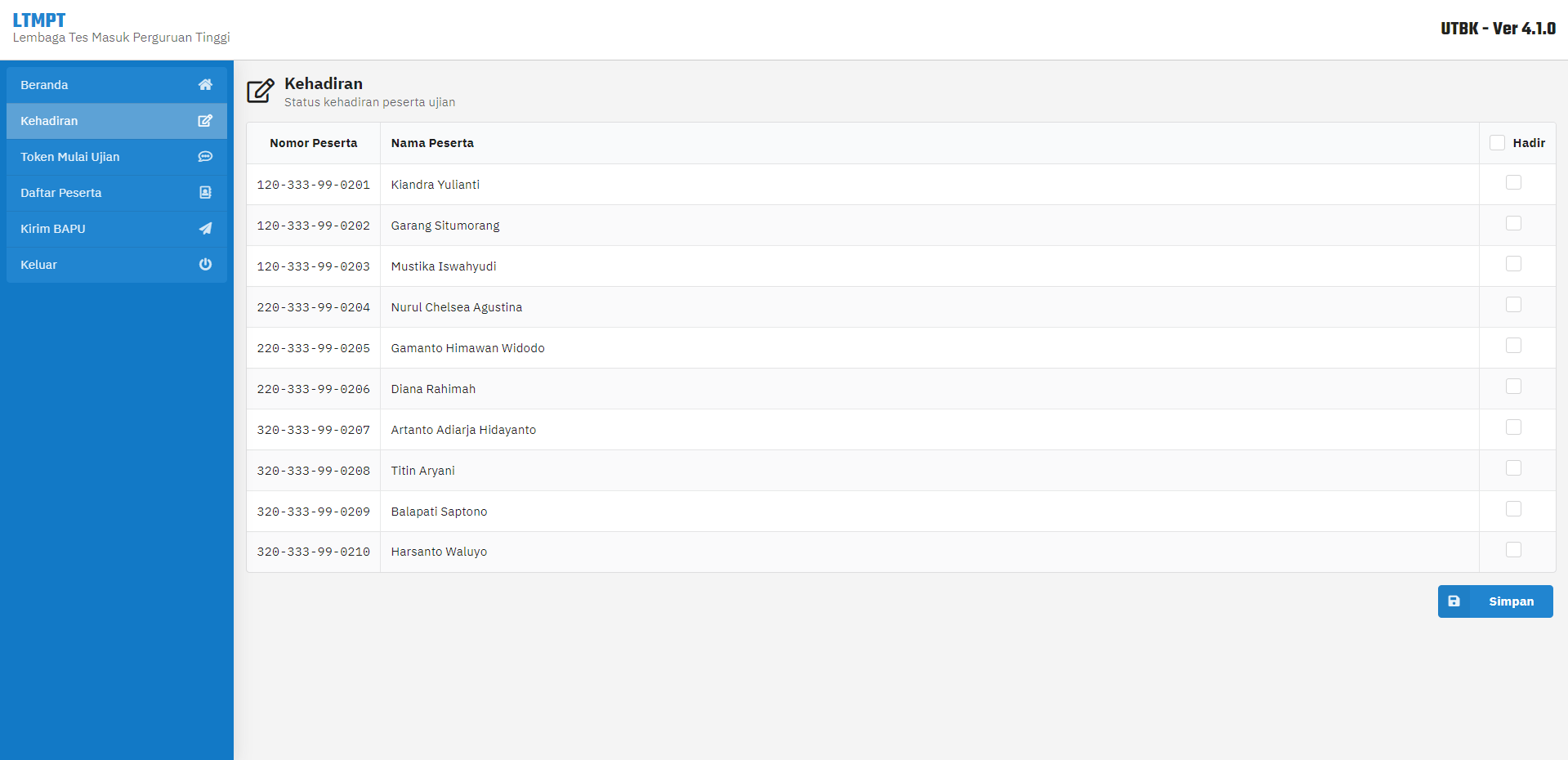Image resolution: width=1568 pixels, height=760 pixels.
Task: Select participant number 320-333-99-0207
Action: pos(314,430)
